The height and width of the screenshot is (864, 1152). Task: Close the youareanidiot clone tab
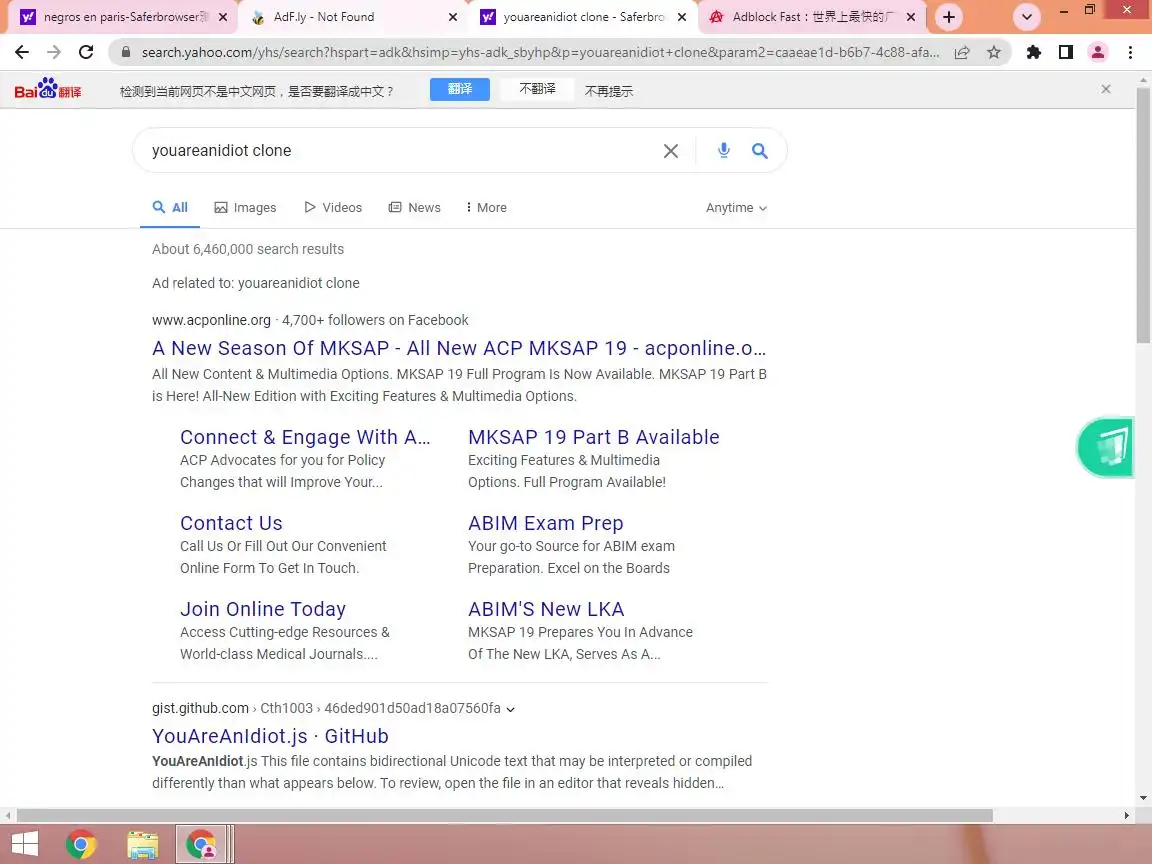682,17
